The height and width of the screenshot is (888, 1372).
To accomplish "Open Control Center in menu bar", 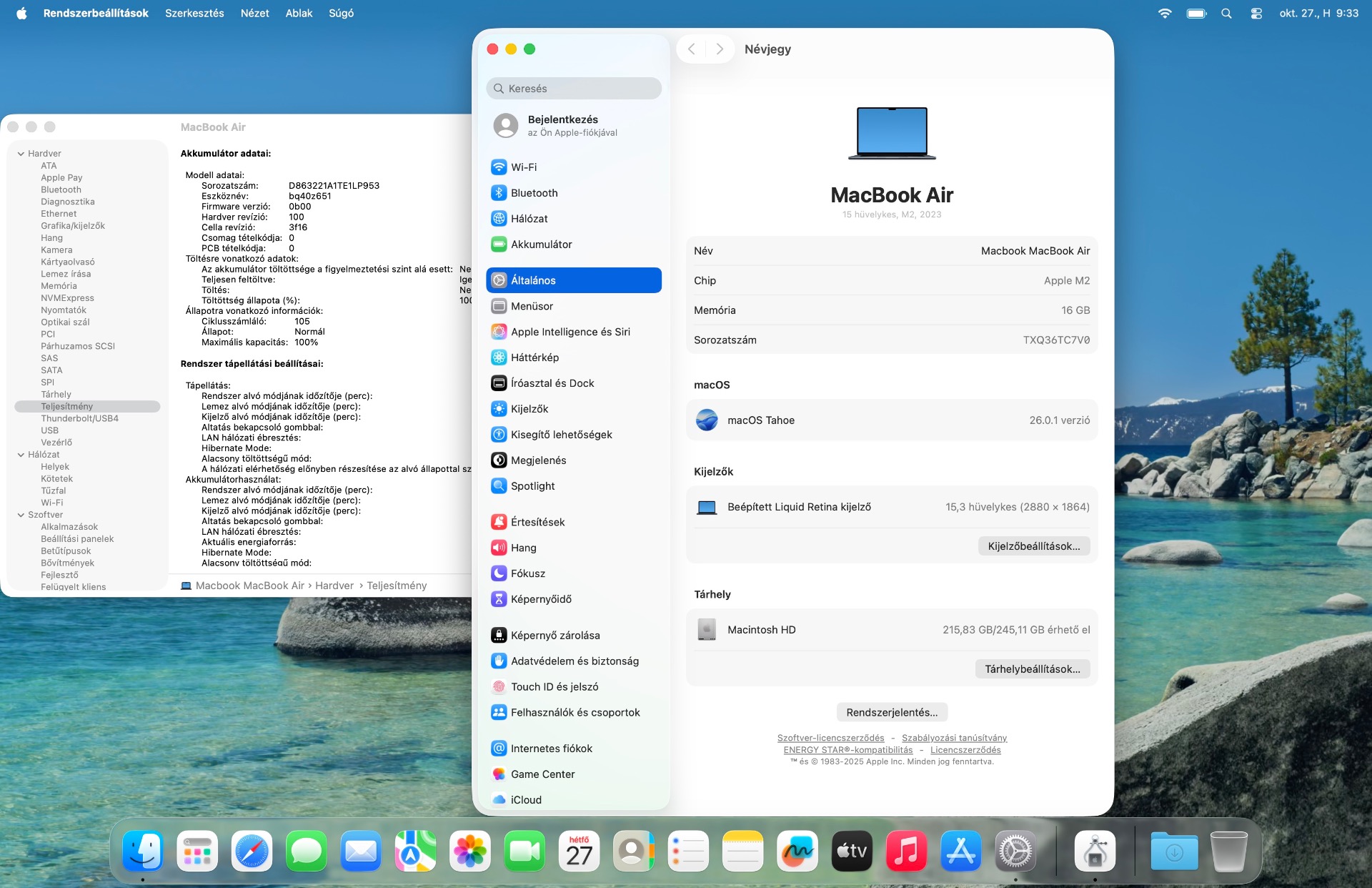I will 1256,14.
